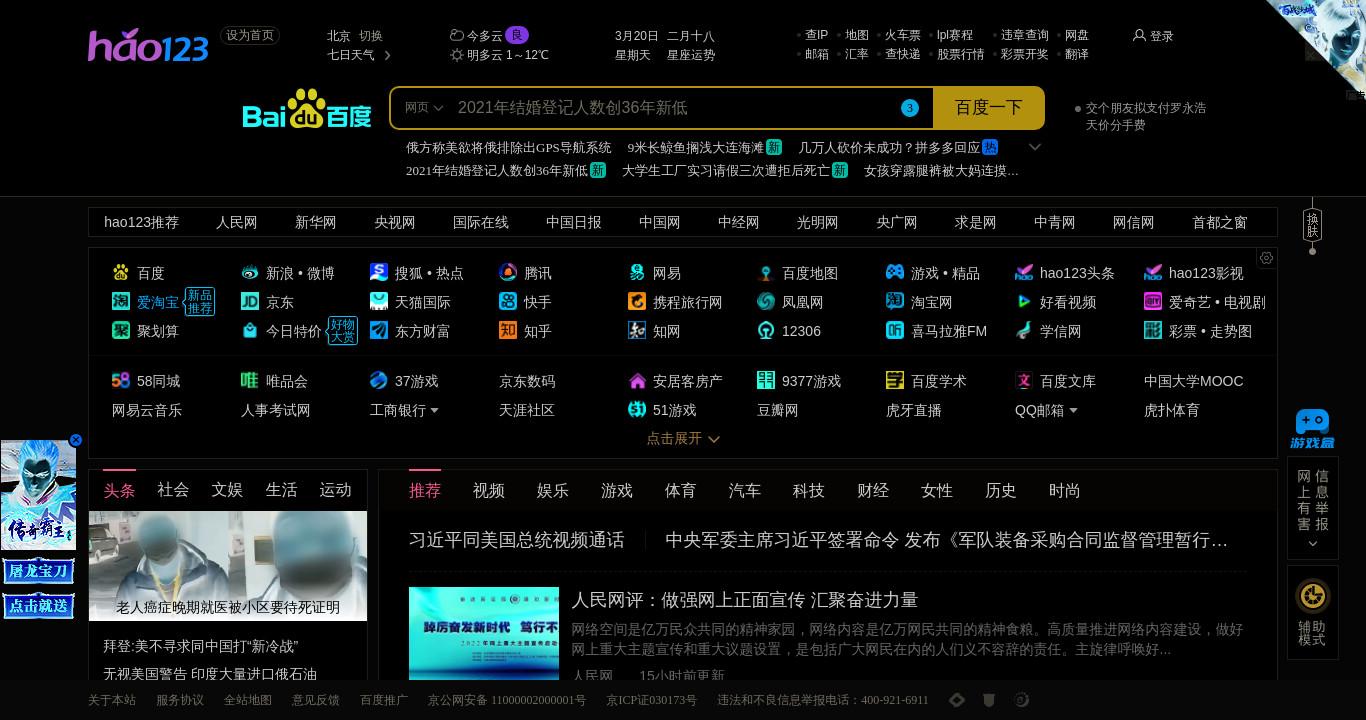This screenshot has height=720, width=1366.
Task: Click the 百度一下 search button
Action: pyautogui.click(x=989, y=108)
